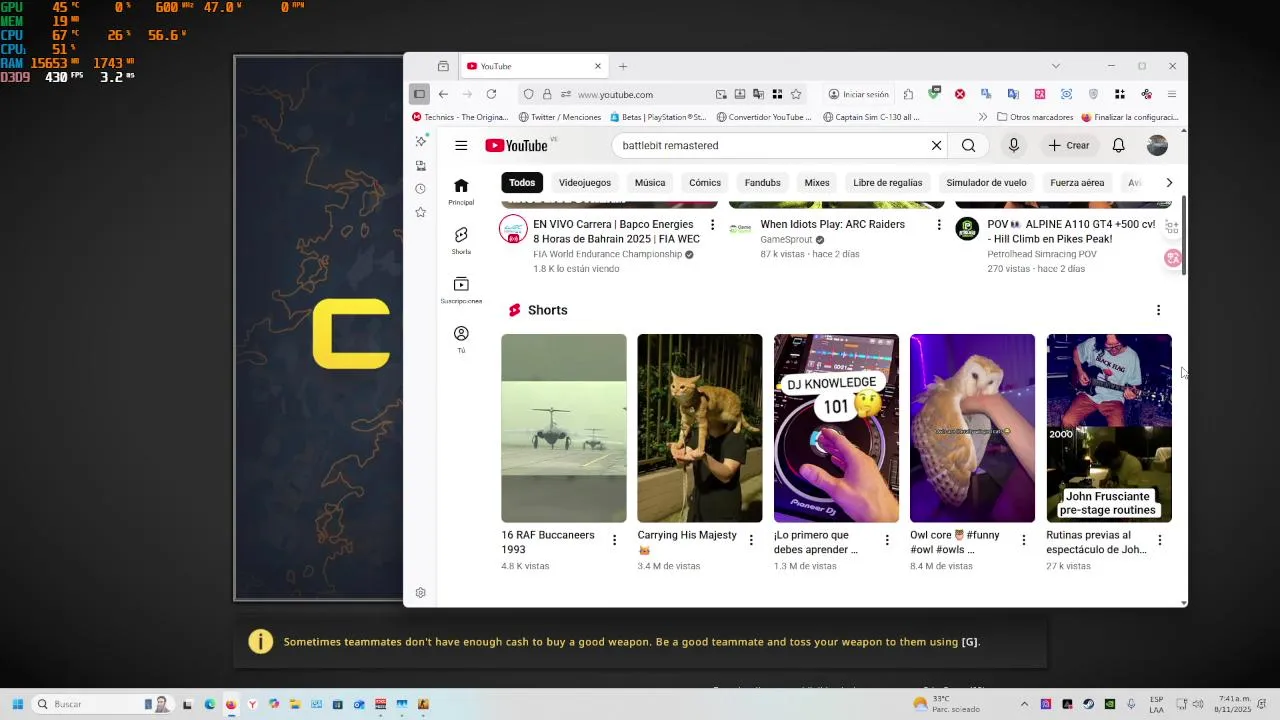
Task: Open sidebar history clock icon
Action: 421,188
